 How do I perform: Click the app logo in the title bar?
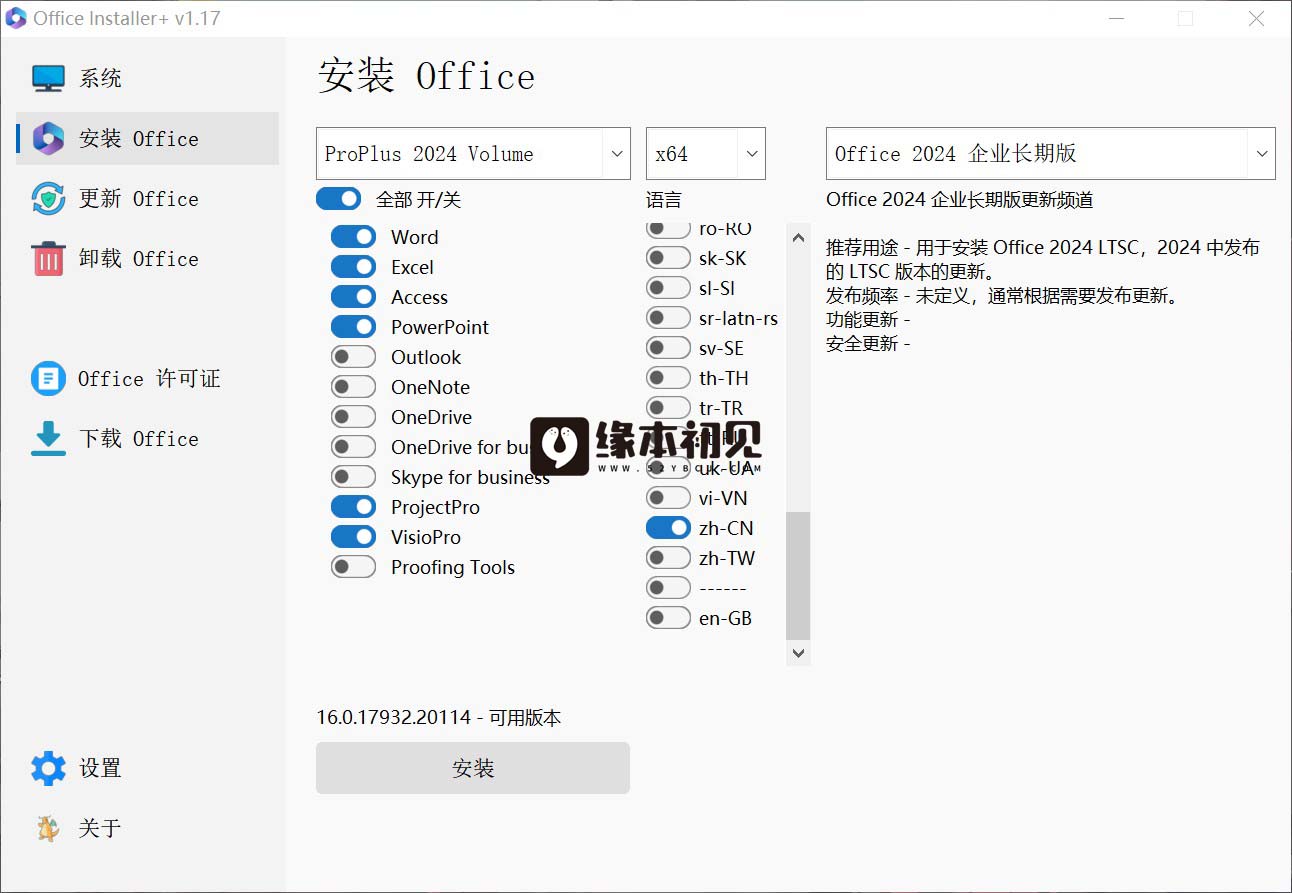[x=16, y=18]
